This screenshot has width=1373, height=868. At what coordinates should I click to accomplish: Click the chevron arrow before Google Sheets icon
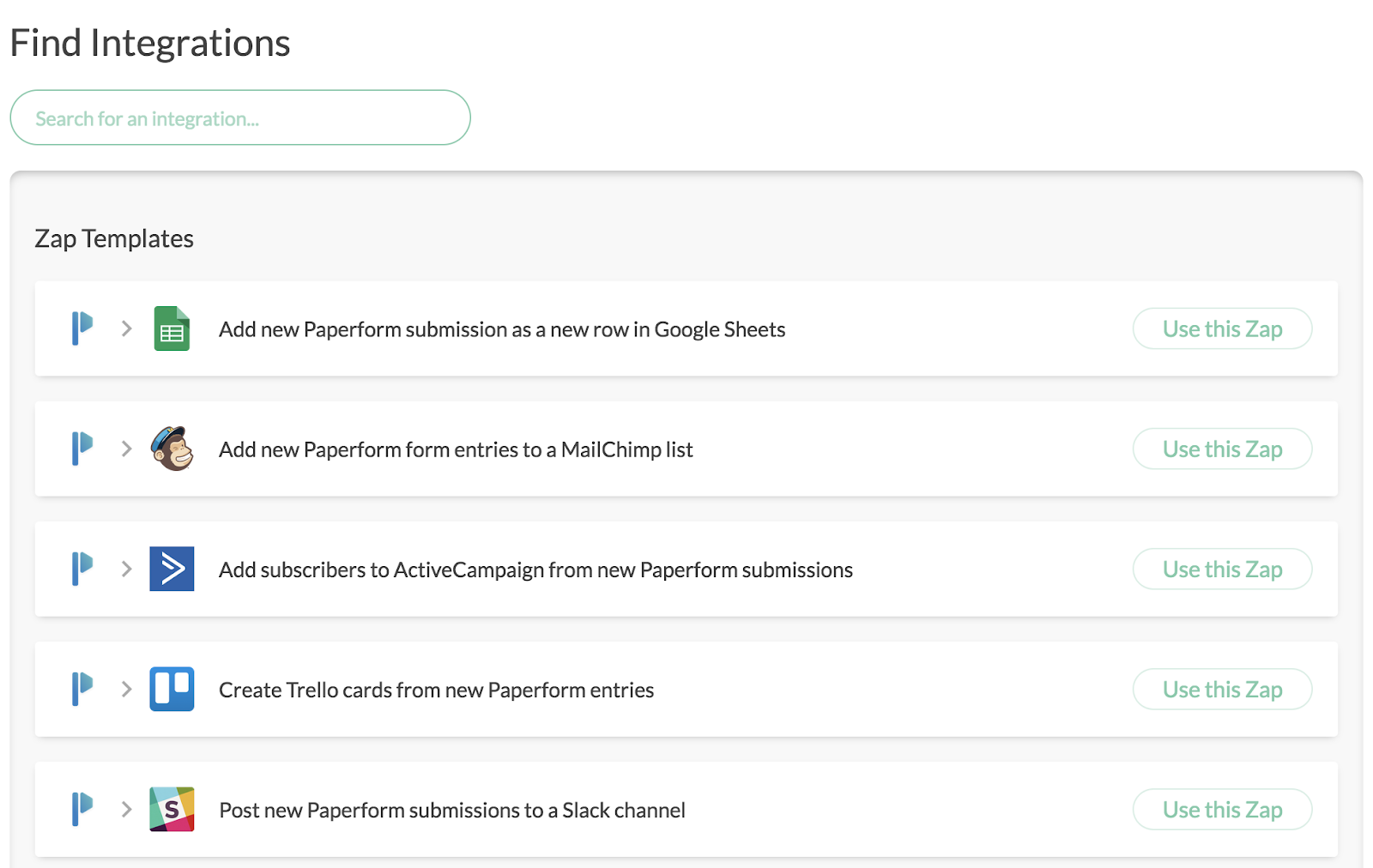[x=127, y=329]
